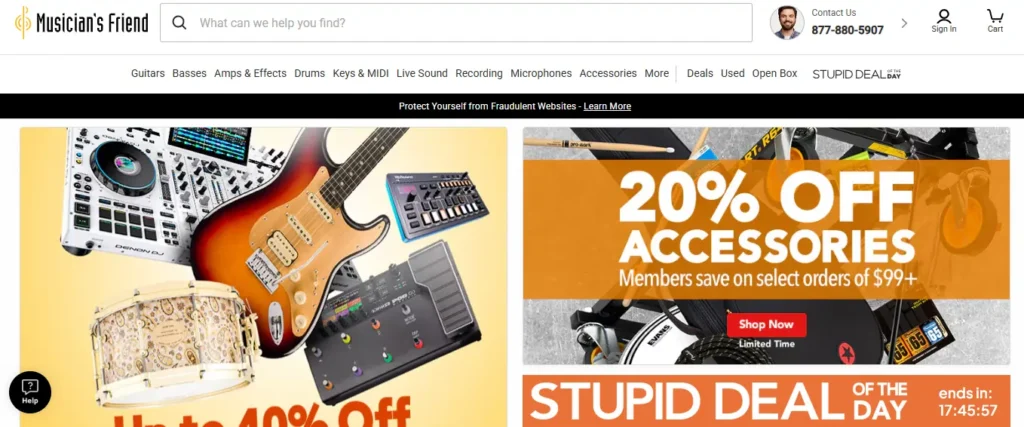The height and width of the screenshot is (427, 1024).
Task: Expand the Contact Us chevron arrow
Action: click(904, 23)
